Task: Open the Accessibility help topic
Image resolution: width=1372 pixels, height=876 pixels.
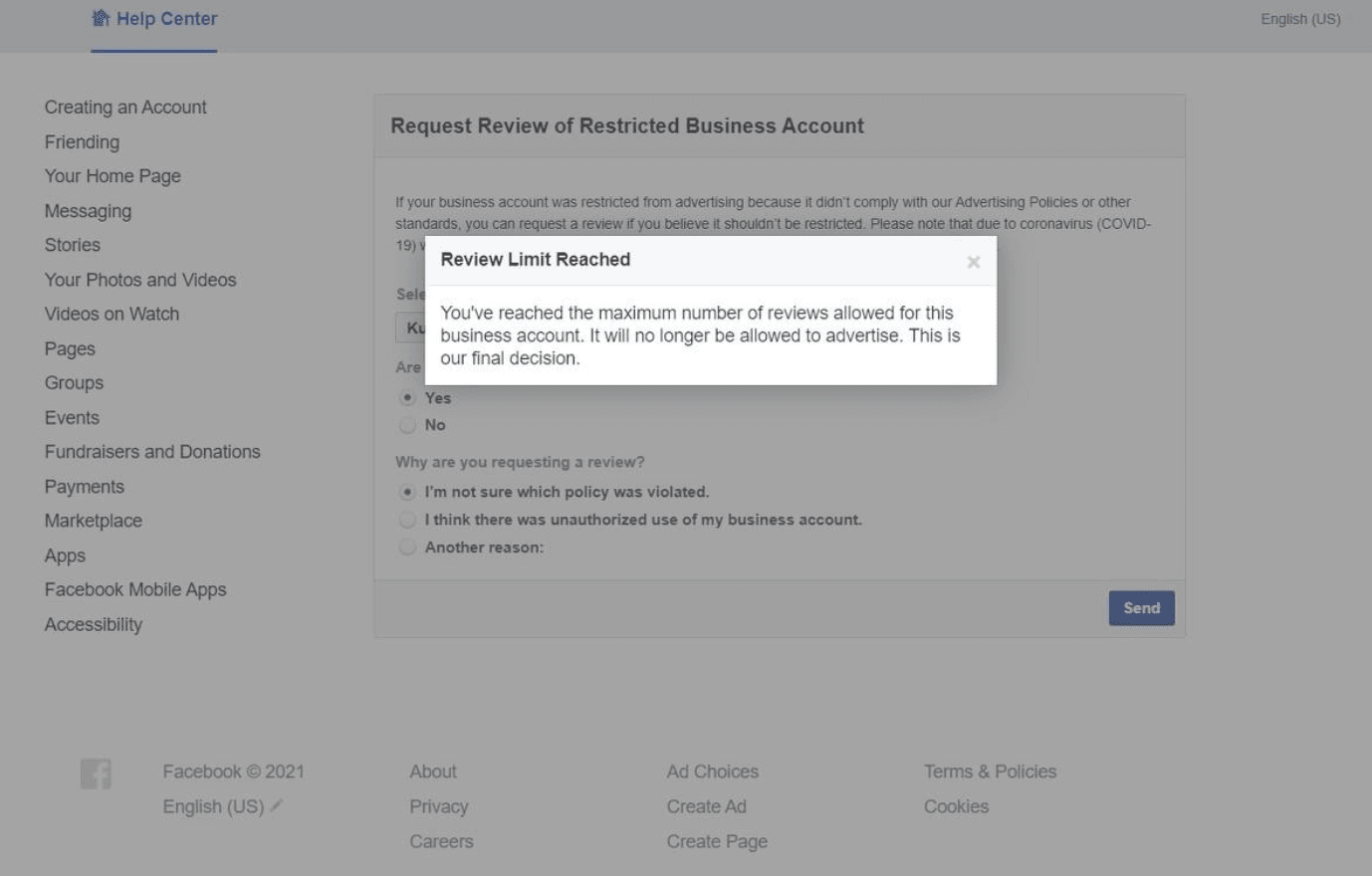Action: [94, 625]
